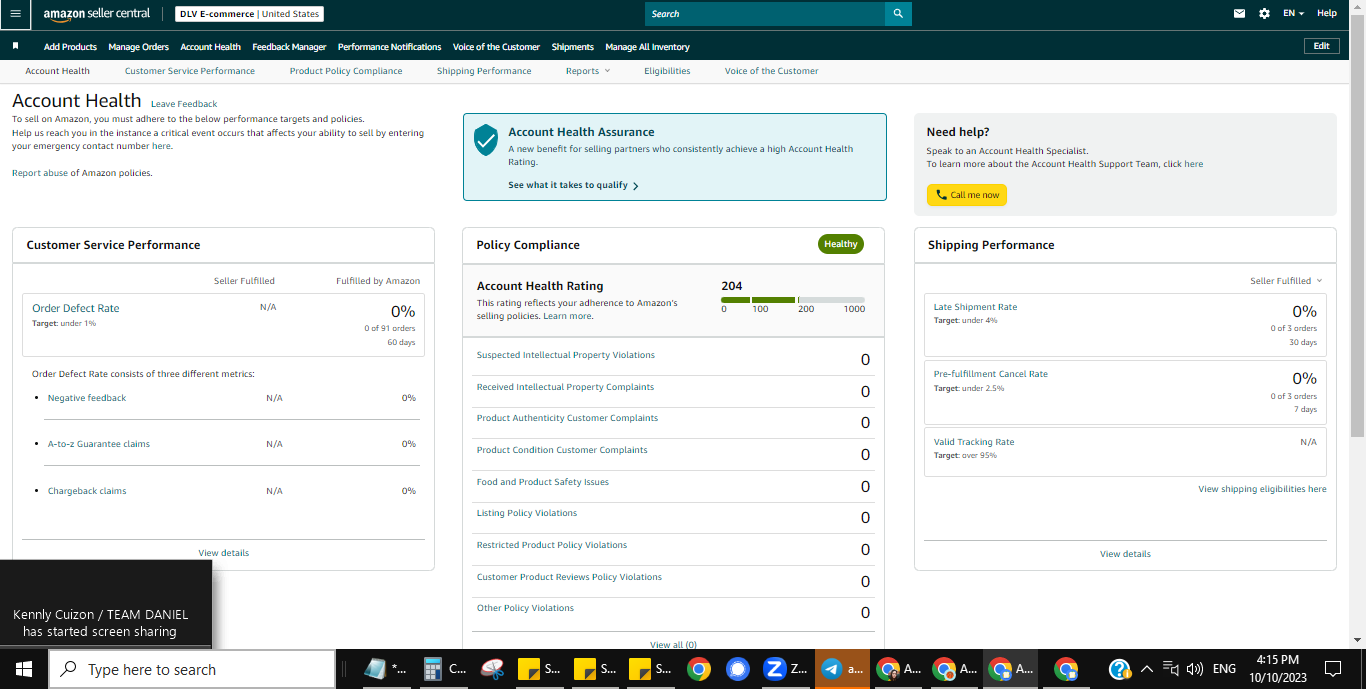Switch to Shipping Performance tab
The width and height of the screenshot is (1366, 689).
tap(484, 71)
